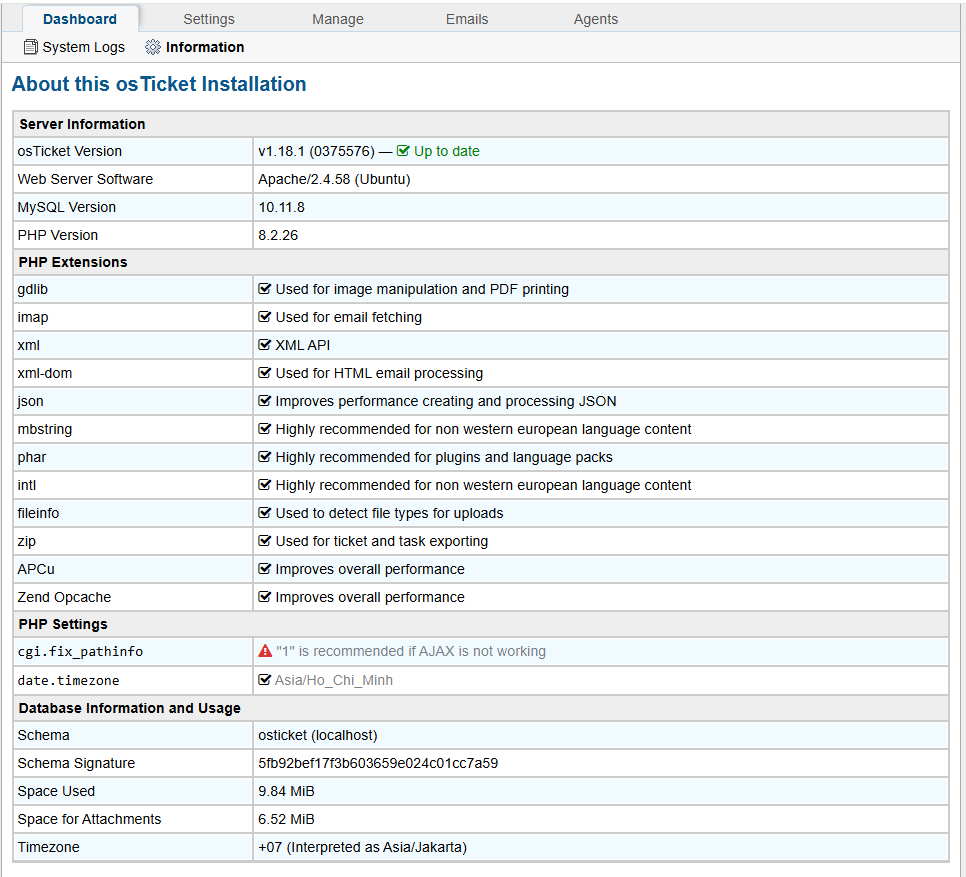Switch to the Settings tab

pyautogui.click(x=209, y=19)
